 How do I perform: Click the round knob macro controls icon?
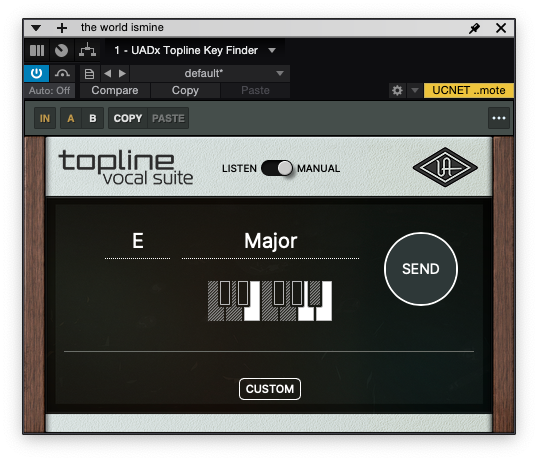click(61, 50)
